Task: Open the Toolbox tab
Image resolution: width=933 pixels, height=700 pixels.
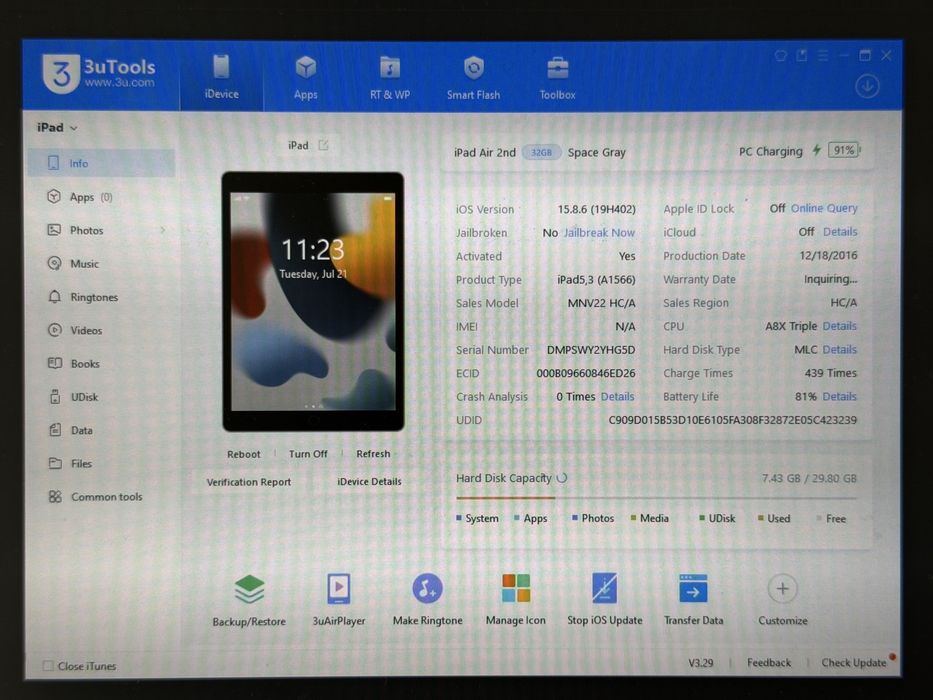Action: click(558, 77)
